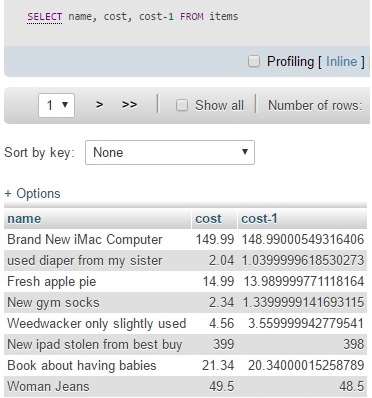Click the cost-1 value 398
Screen dimensions: 372x398
354,344
